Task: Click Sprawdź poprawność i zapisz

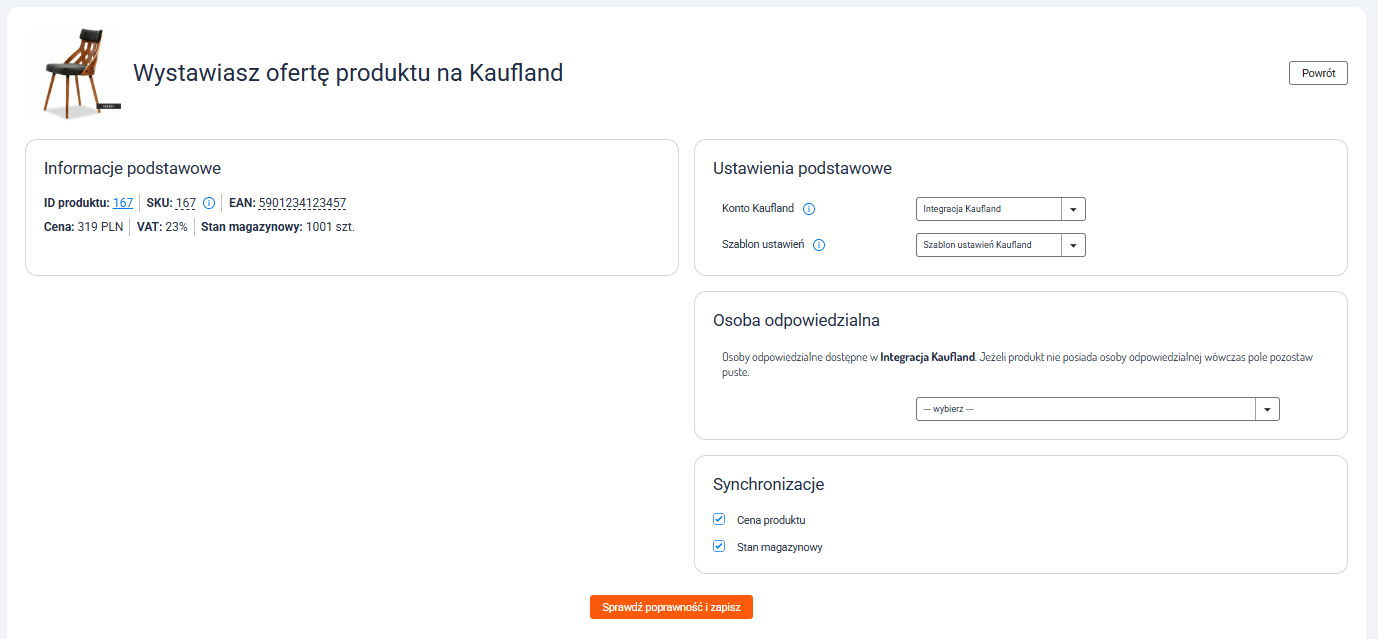Action: click(671, 607)
